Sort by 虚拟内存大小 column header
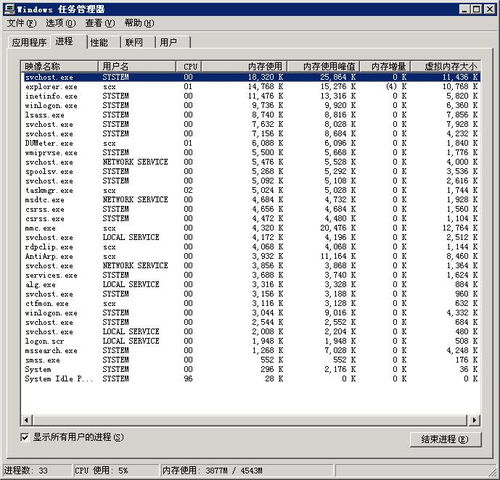500x480 pixels. pos(445,66)
